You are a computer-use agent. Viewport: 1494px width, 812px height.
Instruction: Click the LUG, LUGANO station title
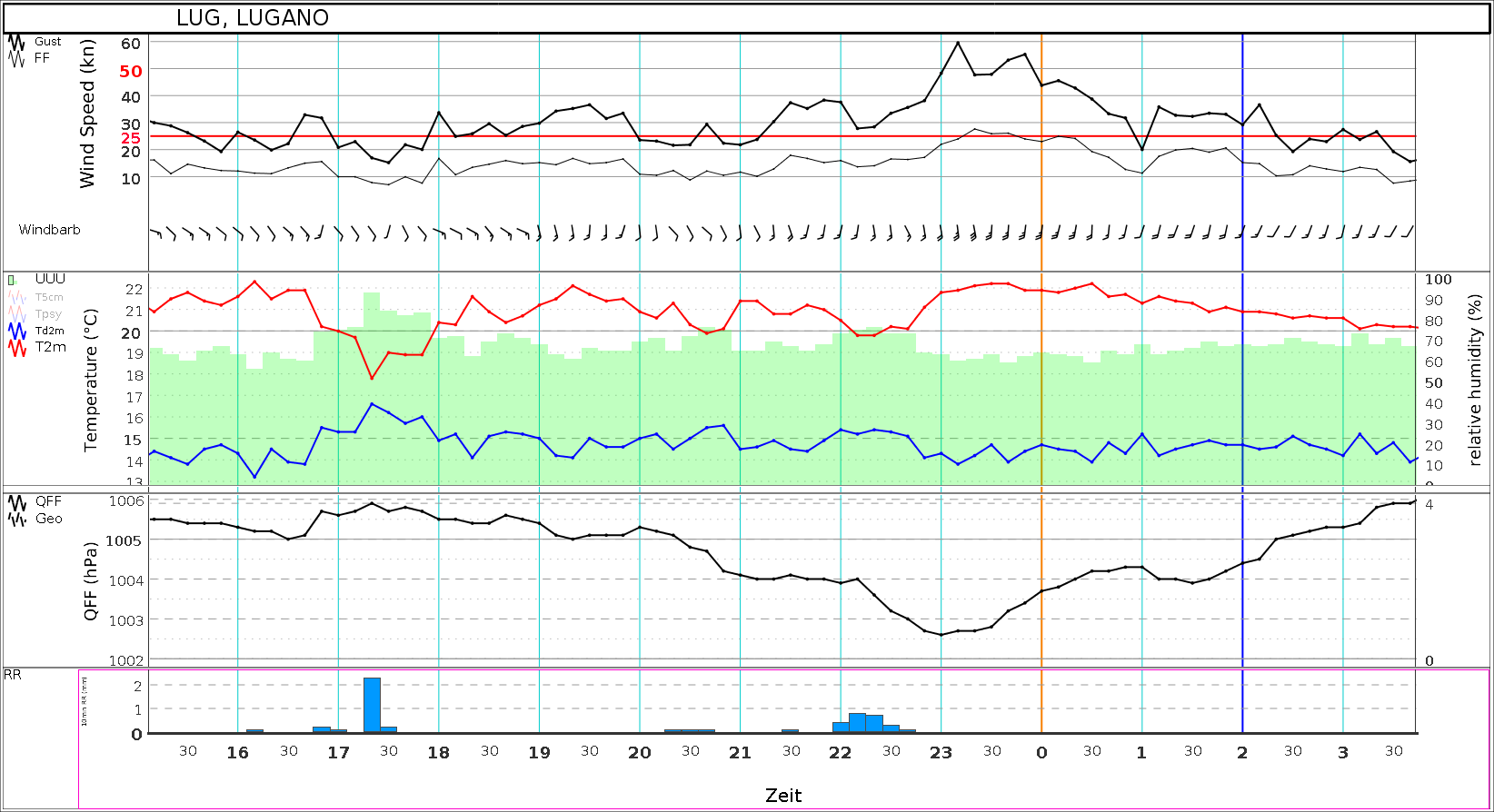(x=253, y=18)
